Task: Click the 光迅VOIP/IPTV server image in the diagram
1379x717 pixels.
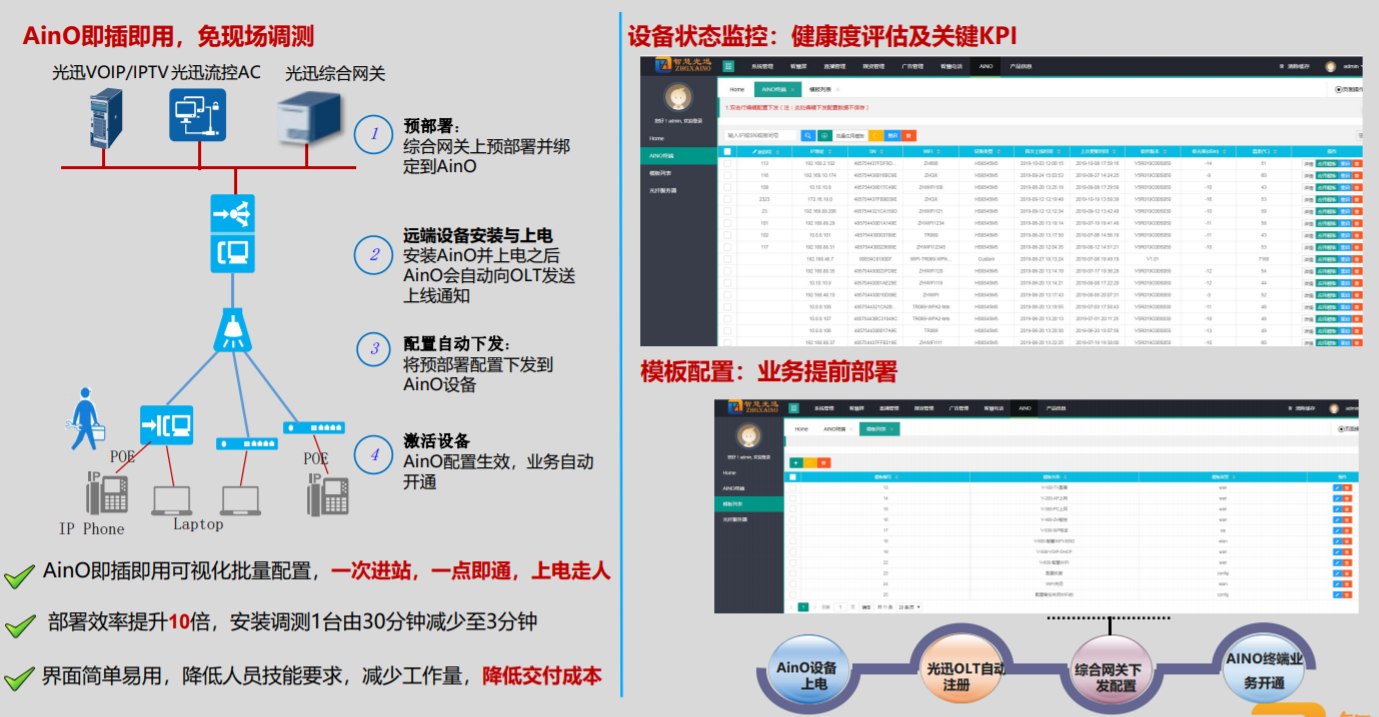Action: (107, 118)
